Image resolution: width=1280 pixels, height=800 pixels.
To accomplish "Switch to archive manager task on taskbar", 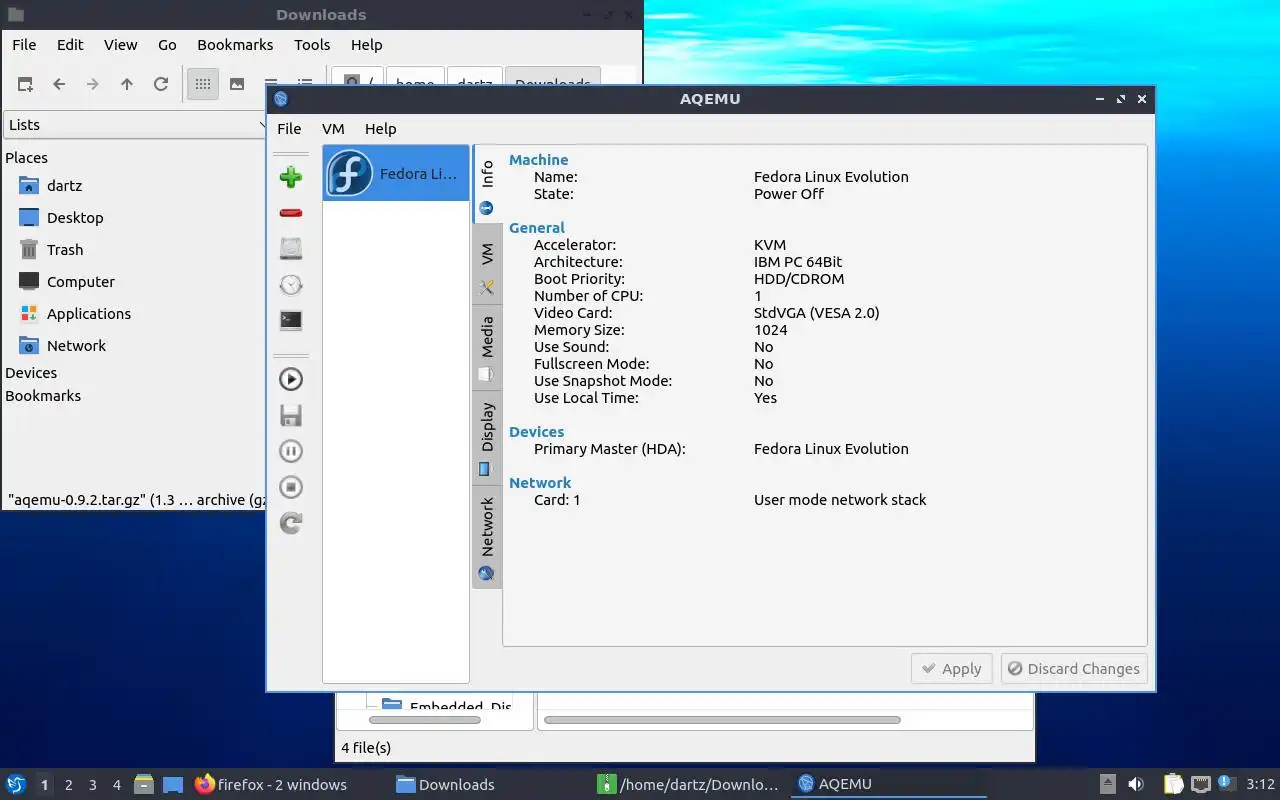I will [688, 784].
